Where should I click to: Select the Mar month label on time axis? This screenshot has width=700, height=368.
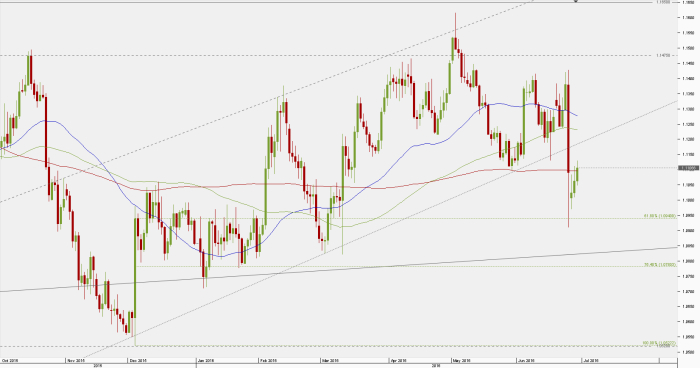(329, 360)
